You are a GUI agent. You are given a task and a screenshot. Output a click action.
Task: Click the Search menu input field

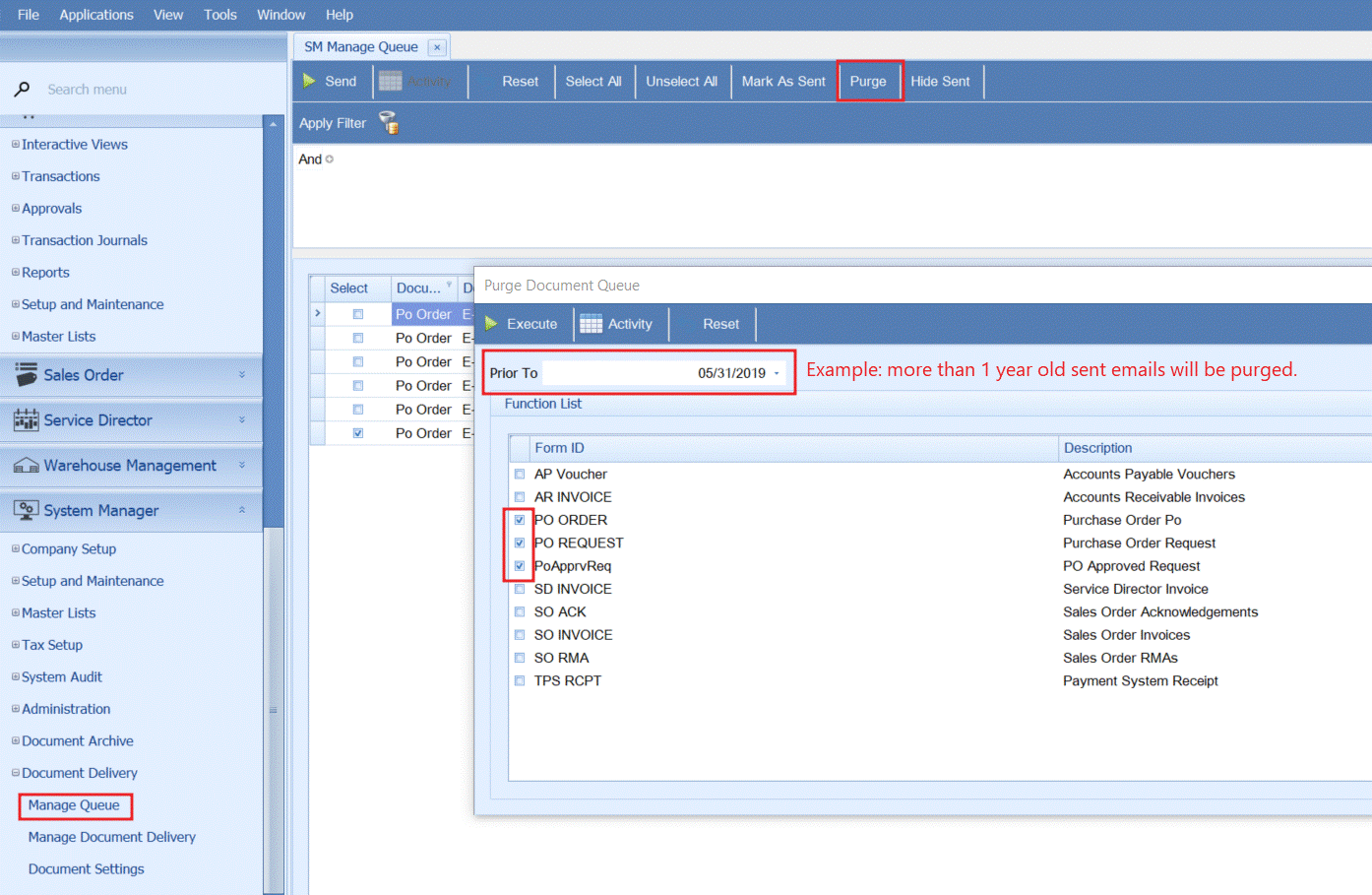pyautogui.click(x=148, y=90)
